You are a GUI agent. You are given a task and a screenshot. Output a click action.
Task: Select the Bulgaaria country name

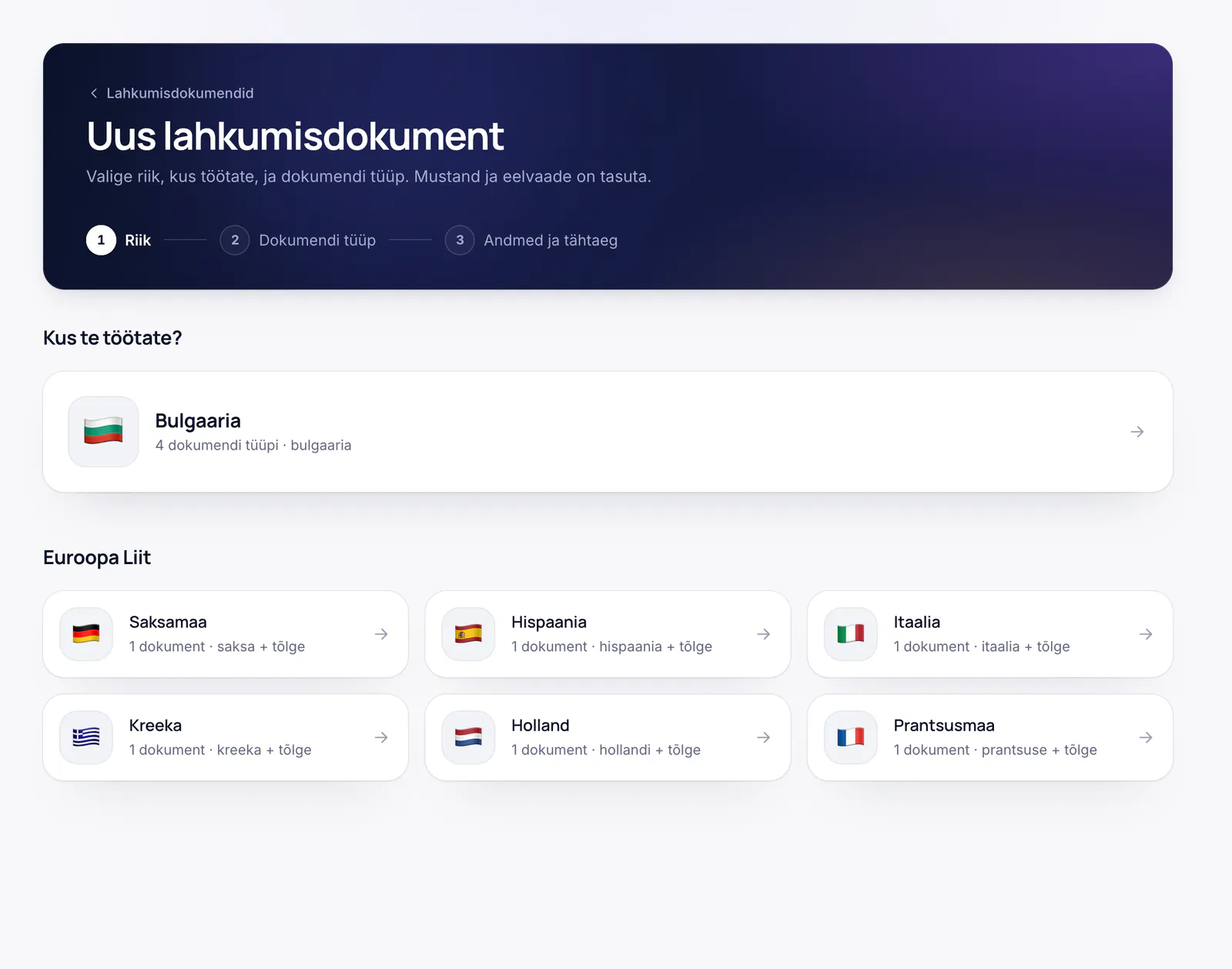[x=198, y=421]
